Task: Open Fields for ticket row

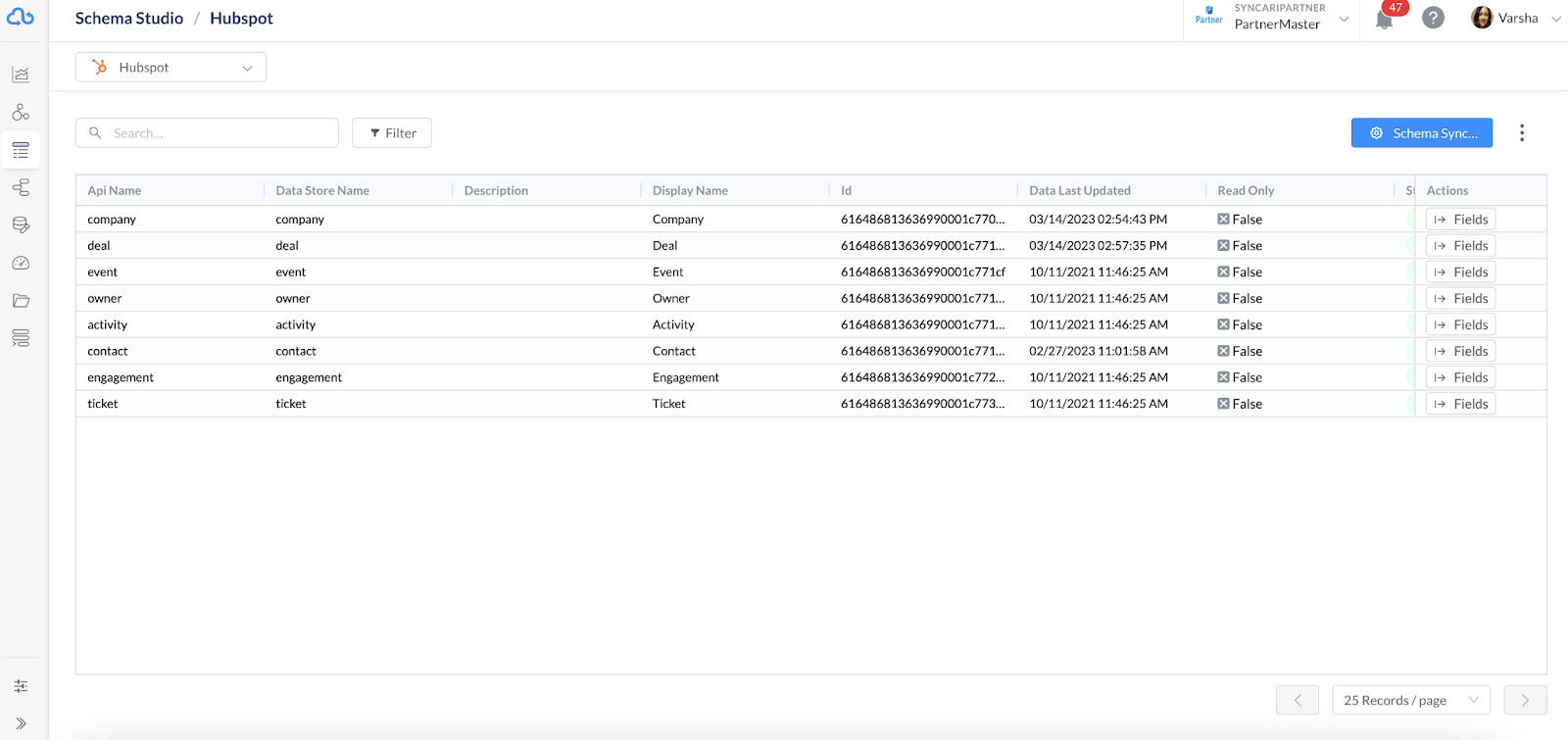Action: pyautogui.click(x=1460, y=404)
